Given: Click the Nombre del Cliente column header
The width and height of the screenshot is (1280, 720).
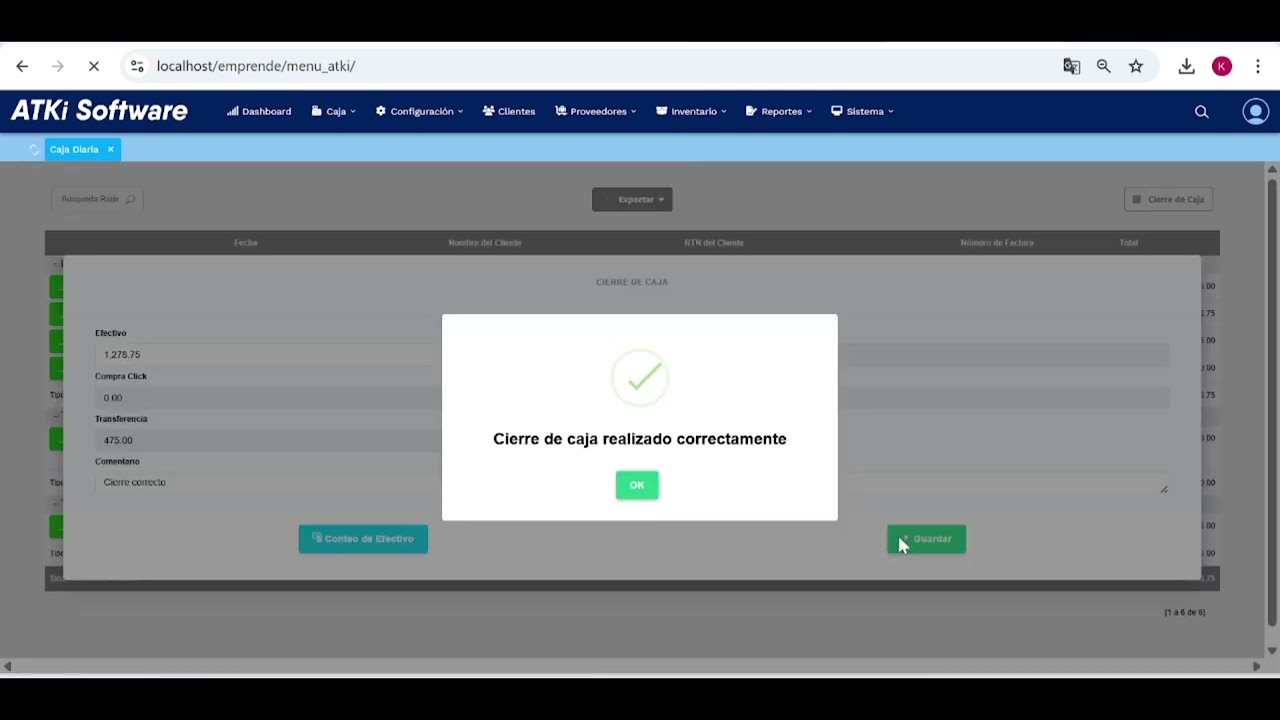Looking at the screenshot, I should tap(485, 243).
